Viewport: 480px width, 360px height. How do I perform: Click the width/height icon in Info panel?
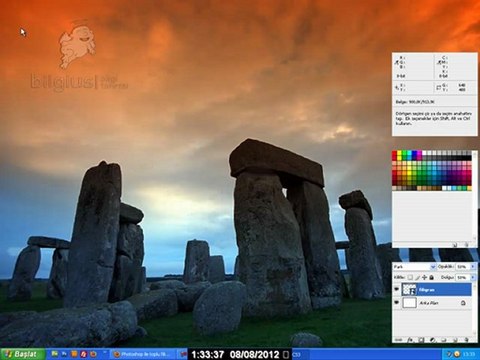(438, 87)
